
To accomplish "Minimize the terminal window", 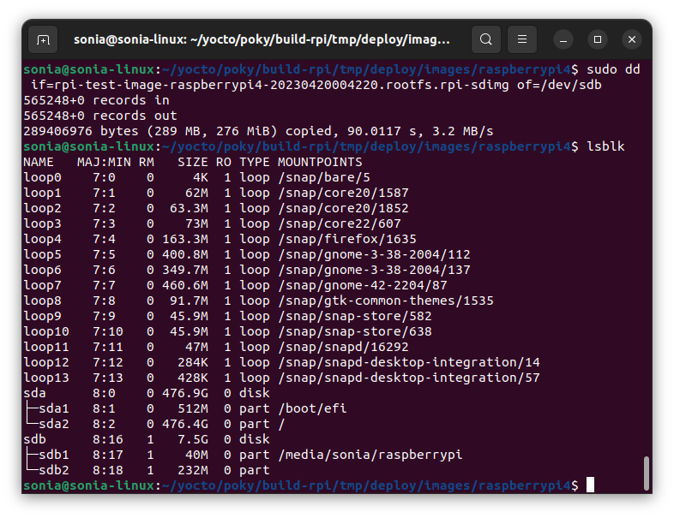I will click(x=563, y=40).
